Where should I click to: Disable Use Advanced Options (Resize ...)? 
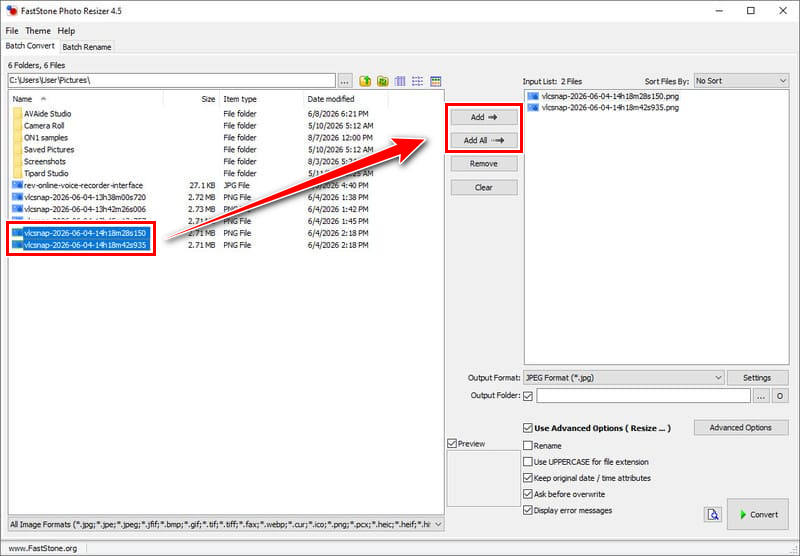click(528, 428)
